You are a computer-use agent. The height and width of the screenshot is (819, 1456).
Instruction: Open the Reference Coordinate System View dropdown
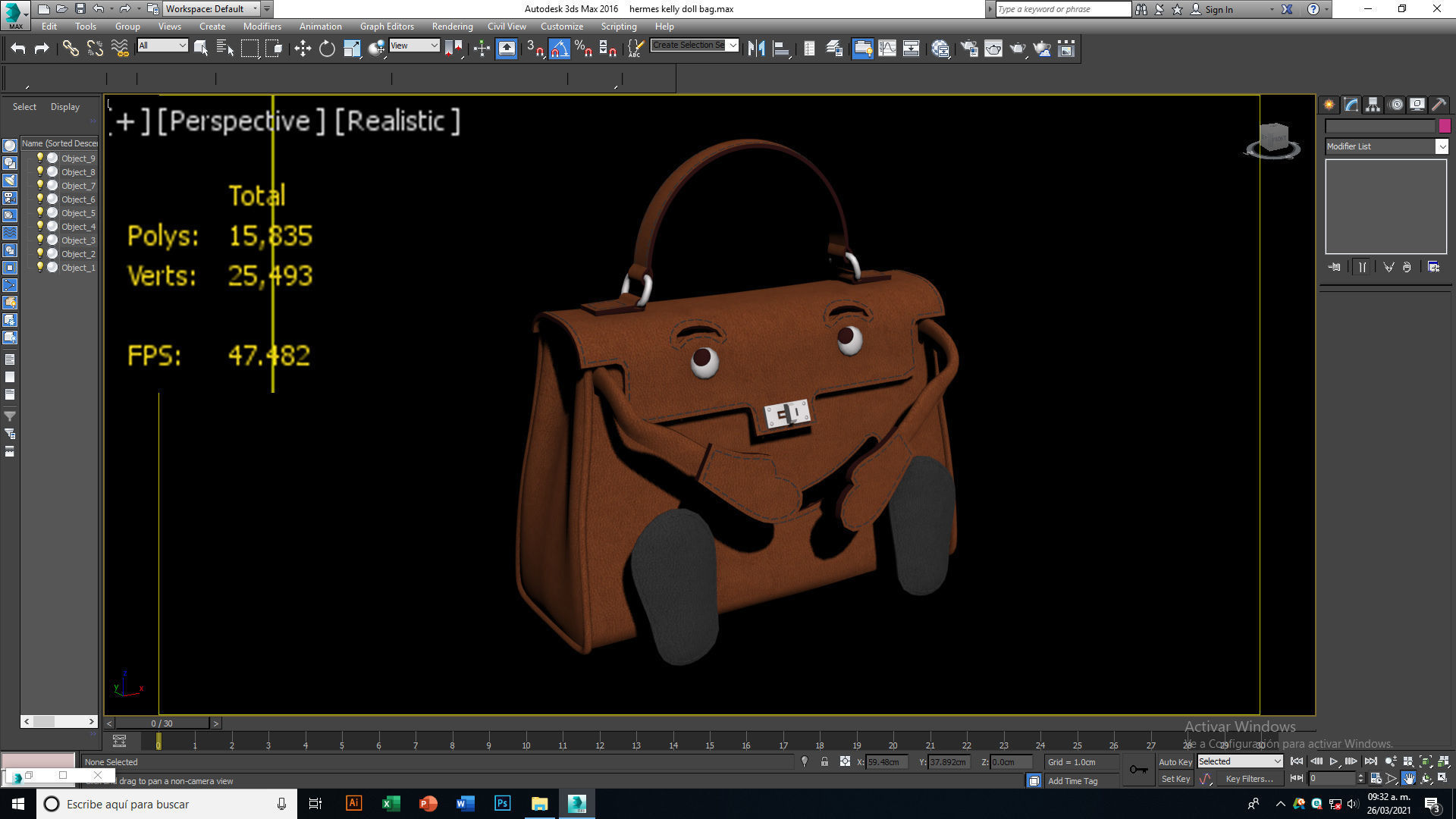(x=414, y=45)
